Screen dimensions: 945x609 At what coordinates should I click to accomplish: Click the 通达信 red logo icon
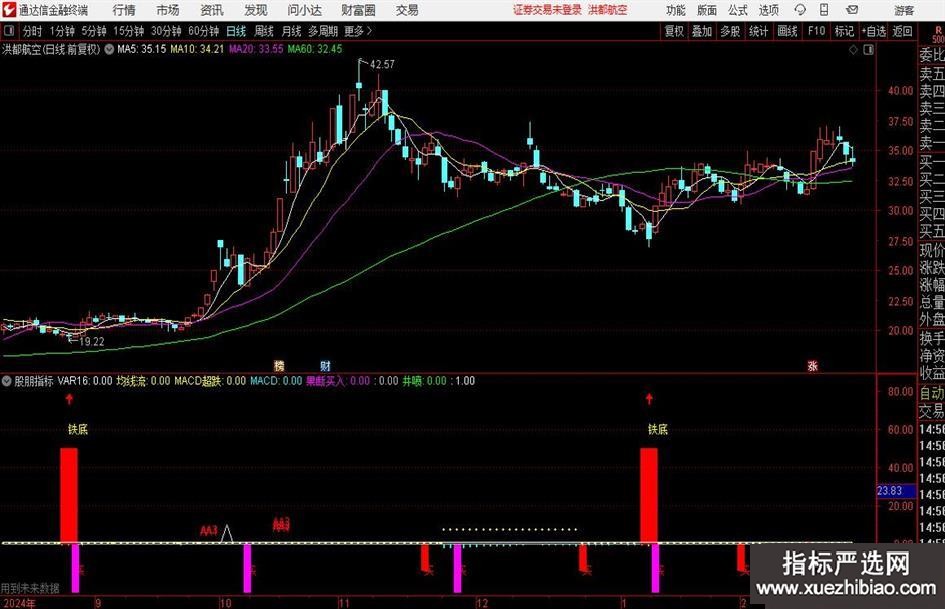pyautogui.click(x=9, y=10)
